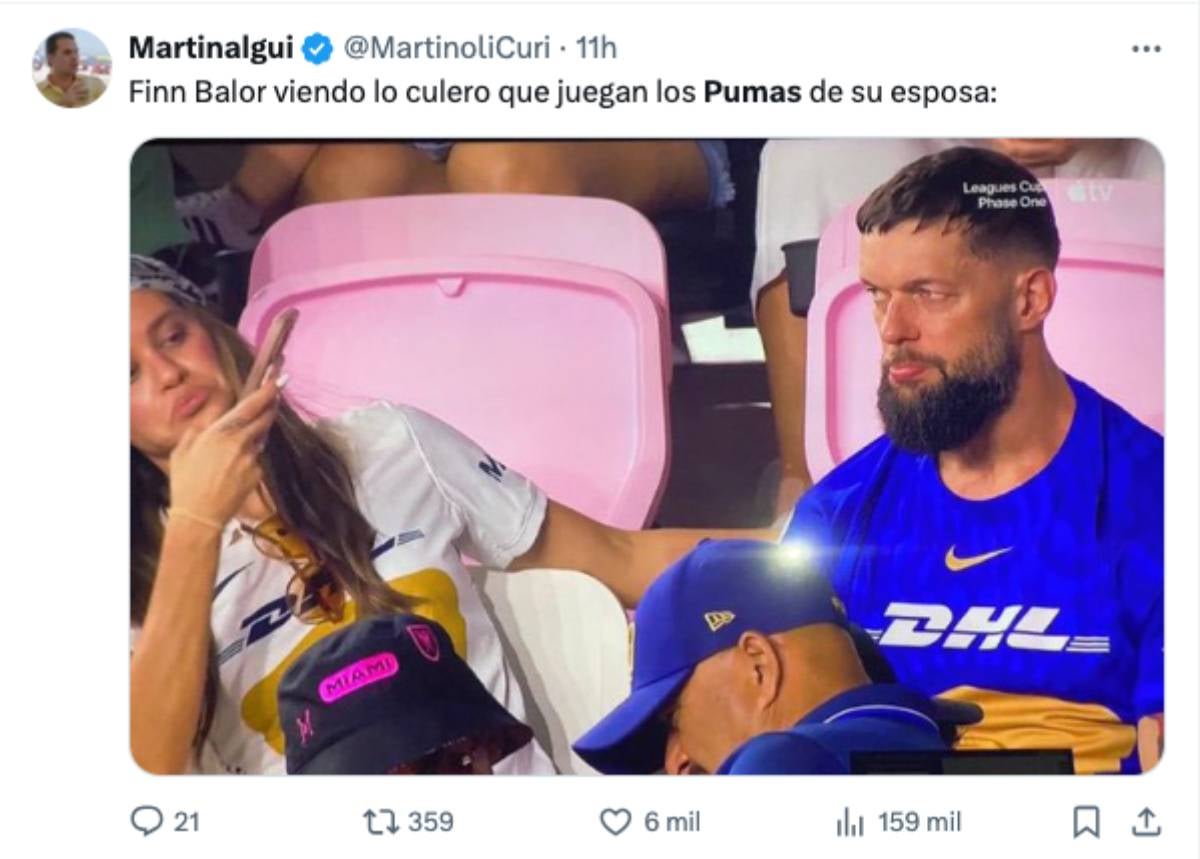
Task: Like the tweet with the heart icon
Action: tap(615, 822)
